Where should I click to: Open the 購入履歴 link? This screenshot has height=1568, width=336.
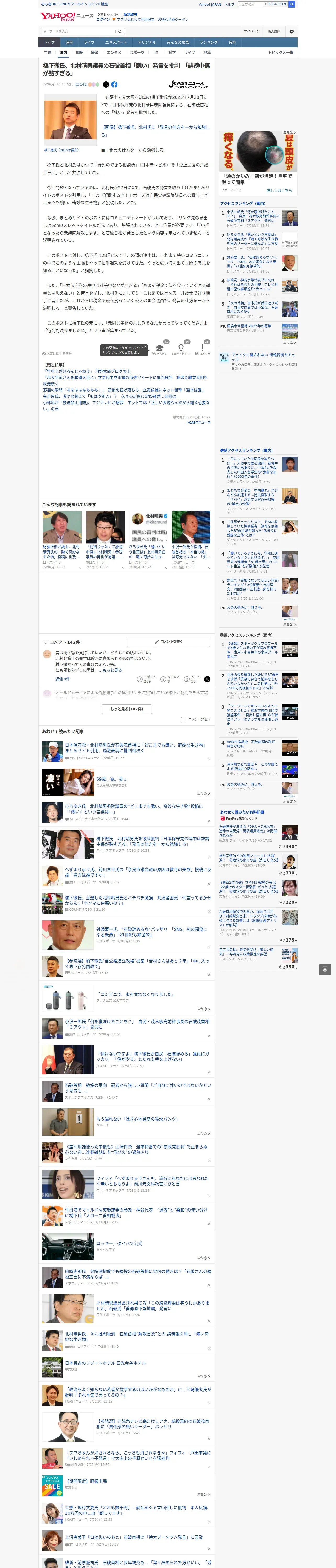pyautogui.click(x=274, y=31)
